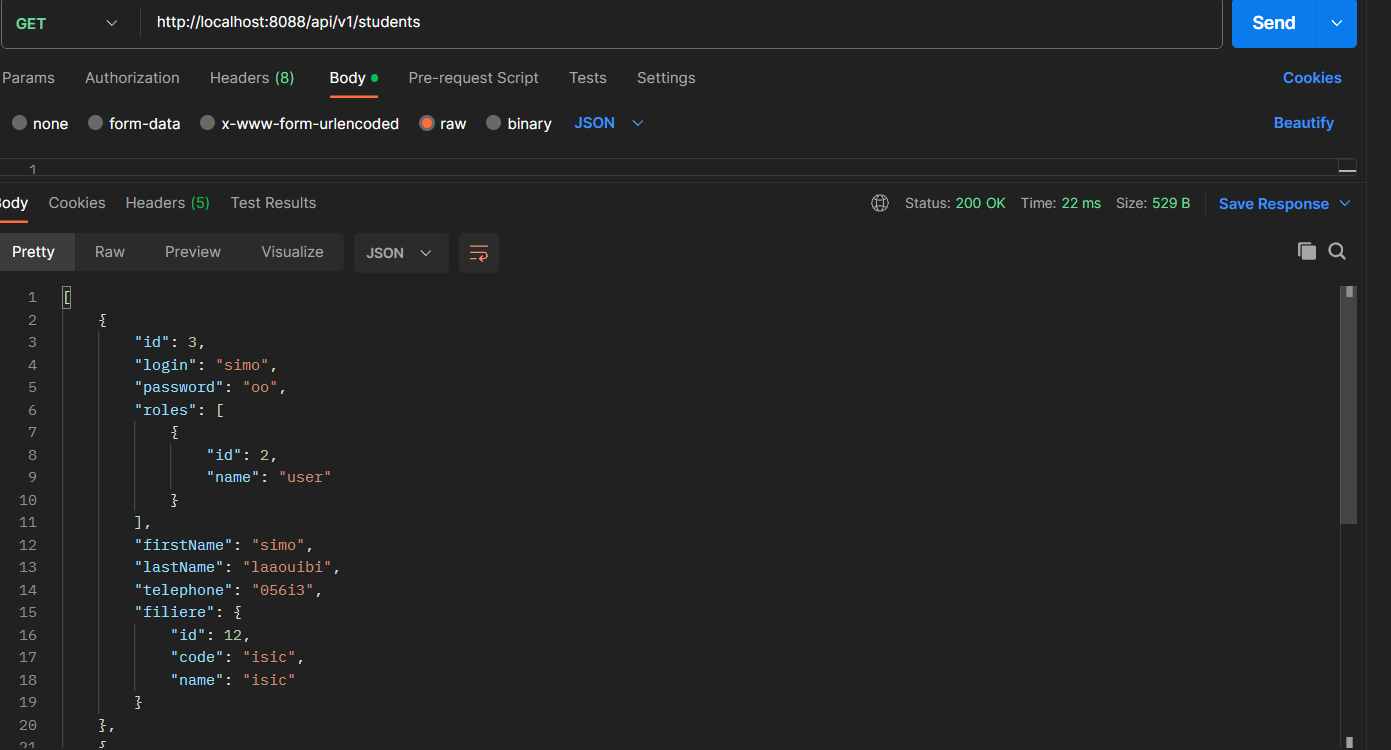Click the Send button

tap(1272, 22)
